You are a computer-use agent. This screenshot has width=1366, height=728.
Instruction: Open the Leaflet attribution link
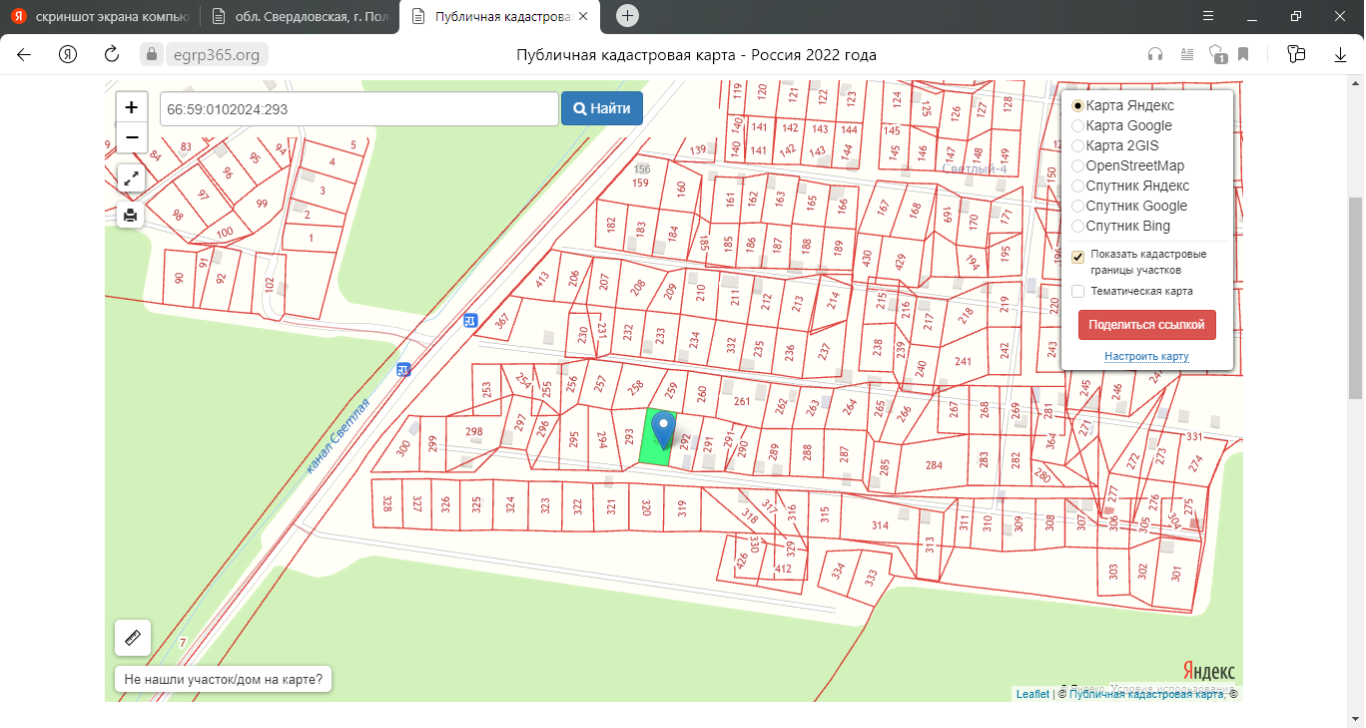[x=1033, y=694]
